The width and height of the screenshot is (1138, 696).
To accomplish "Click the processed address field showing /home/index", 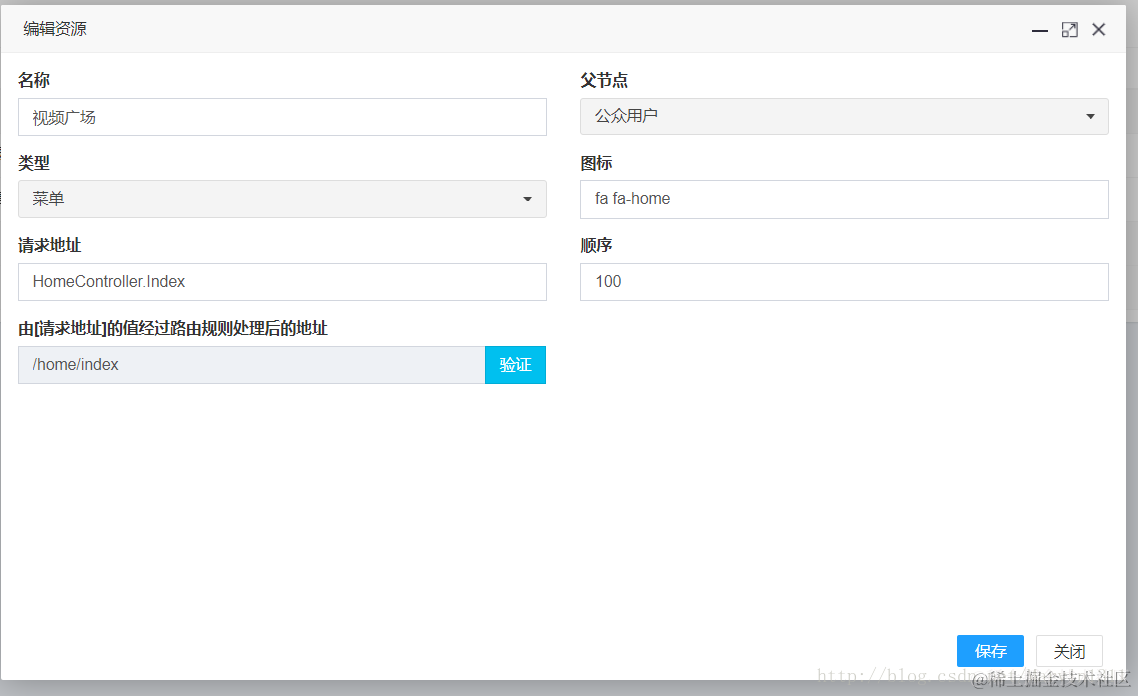I will [x=252, y=364].
